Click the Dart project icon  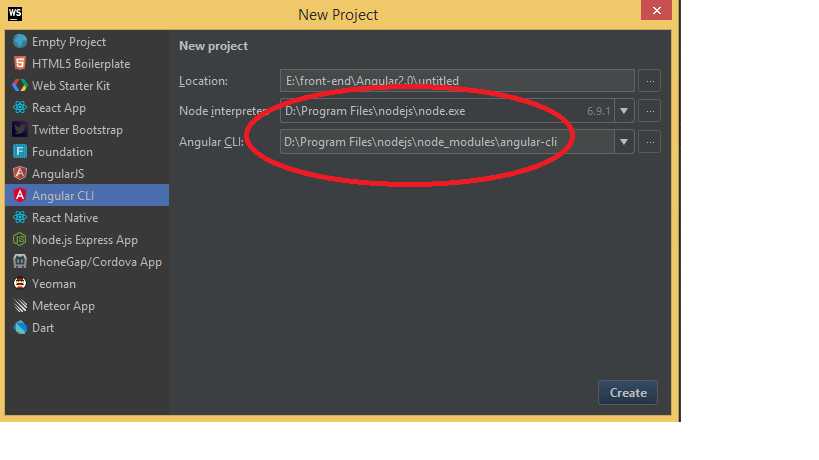point(20,327)
